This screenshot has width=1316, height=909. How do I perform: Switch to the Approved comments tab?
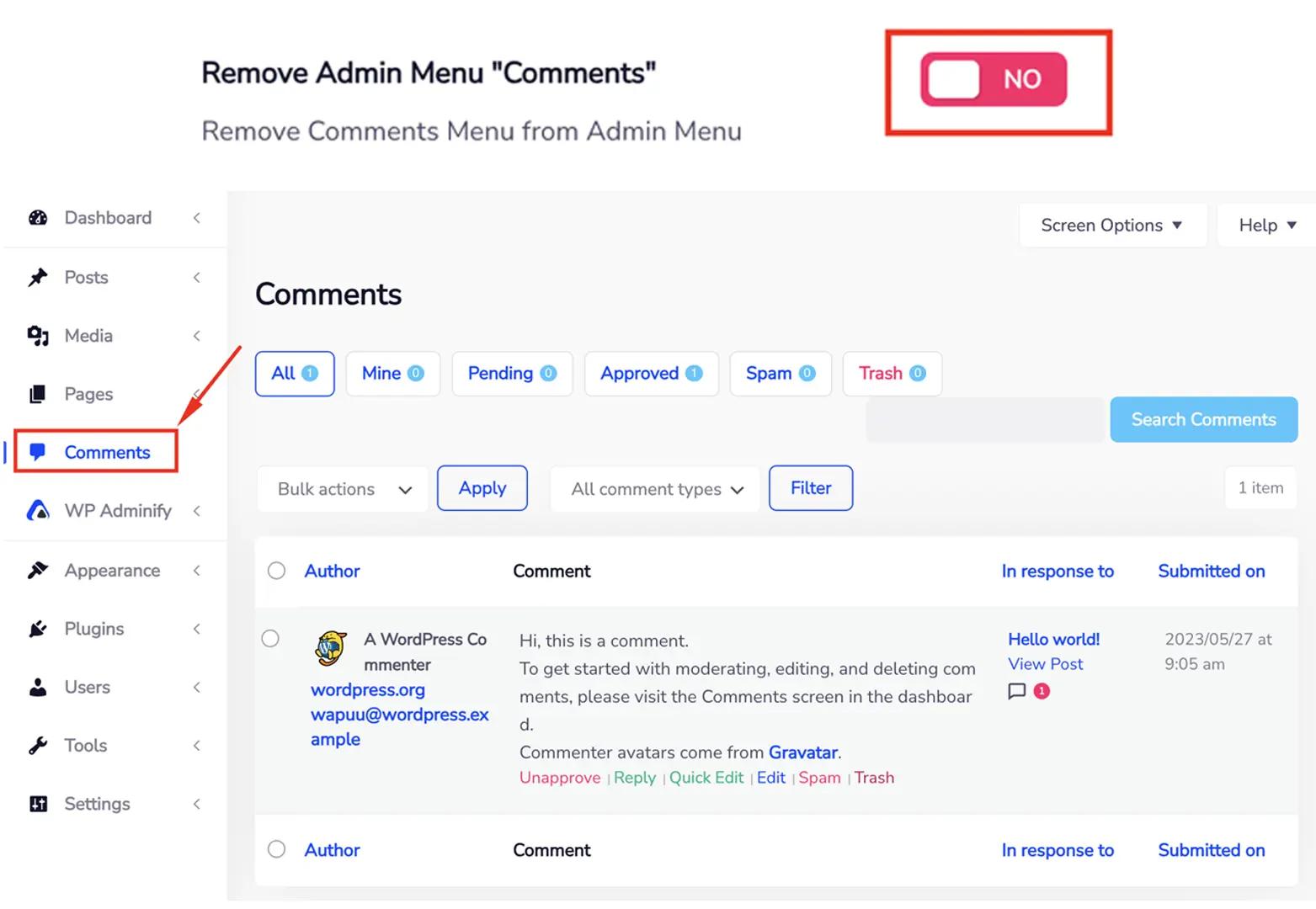tap(652, 374)
